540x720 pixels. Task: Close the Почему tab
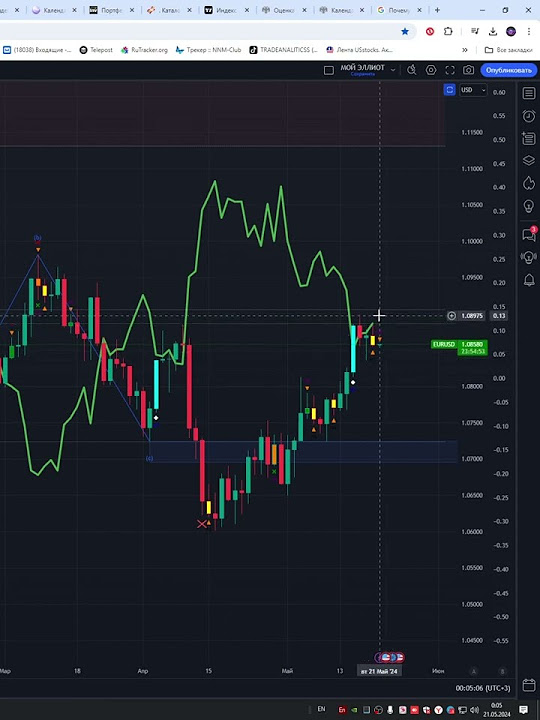[x=419, y=10]
